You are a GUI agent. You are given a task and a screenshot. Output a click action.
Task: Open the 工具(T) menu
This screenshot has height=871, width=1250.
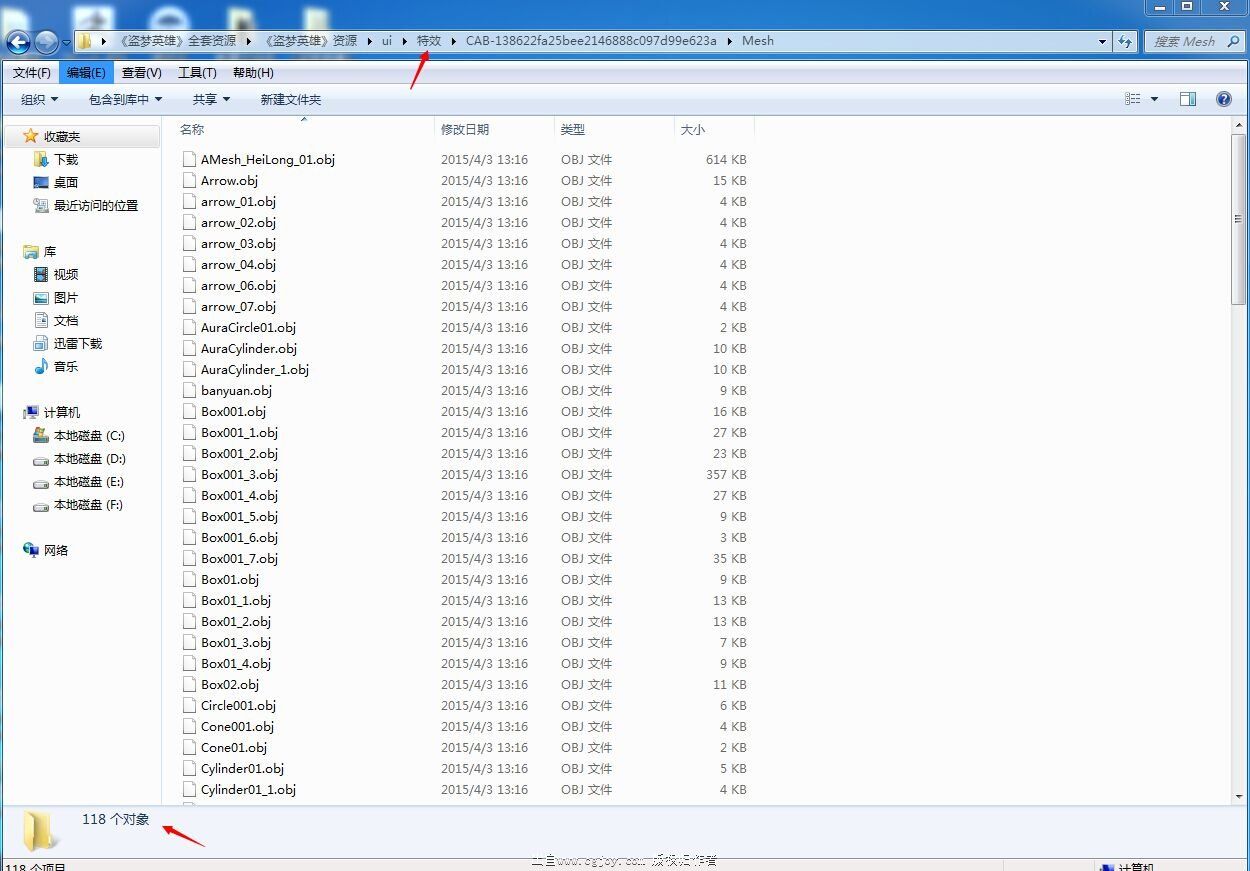197,72
